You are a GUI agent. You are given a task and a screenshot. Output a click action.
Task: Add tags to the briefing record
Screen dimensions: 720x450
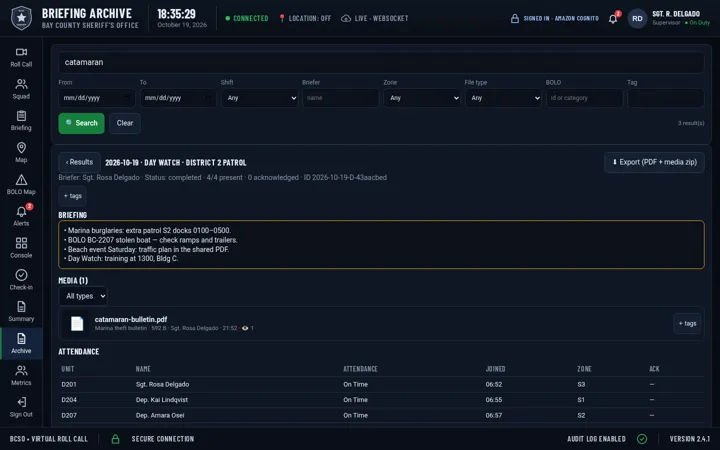click(72, 196)
